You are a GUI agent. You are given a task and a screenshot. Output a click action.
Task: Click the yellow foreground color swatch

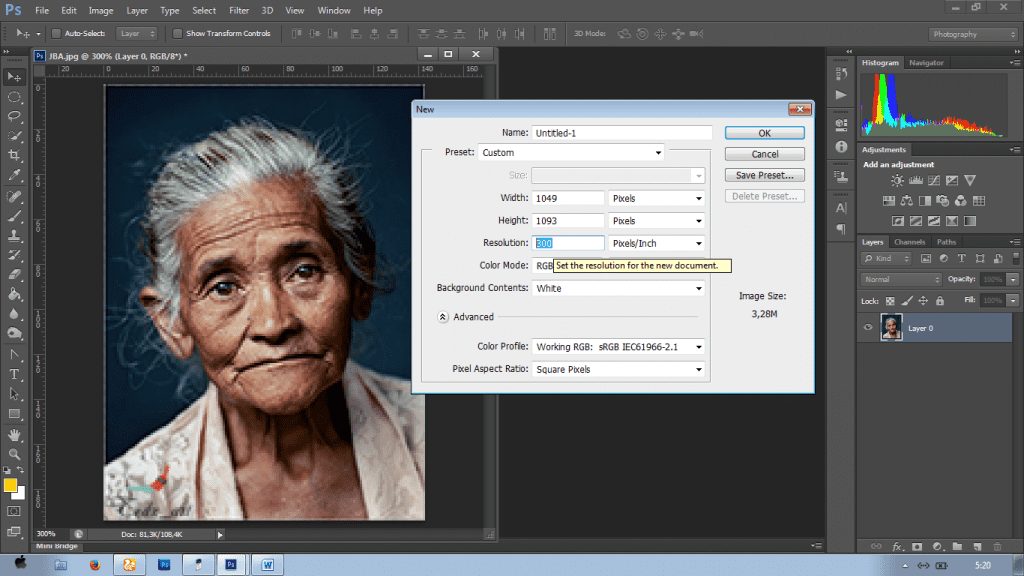(x=10, y=486)
